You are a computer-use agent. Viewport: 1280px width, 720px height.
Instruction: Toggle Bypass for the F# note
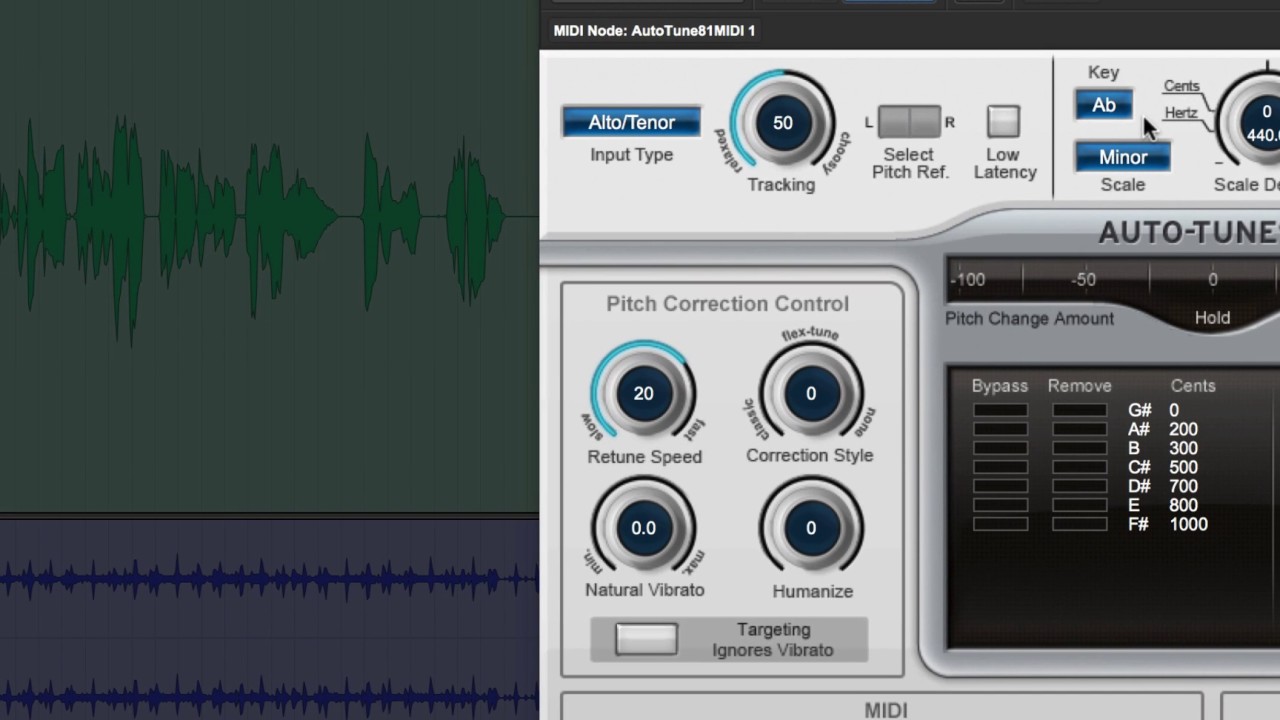tap(1000, 524)
